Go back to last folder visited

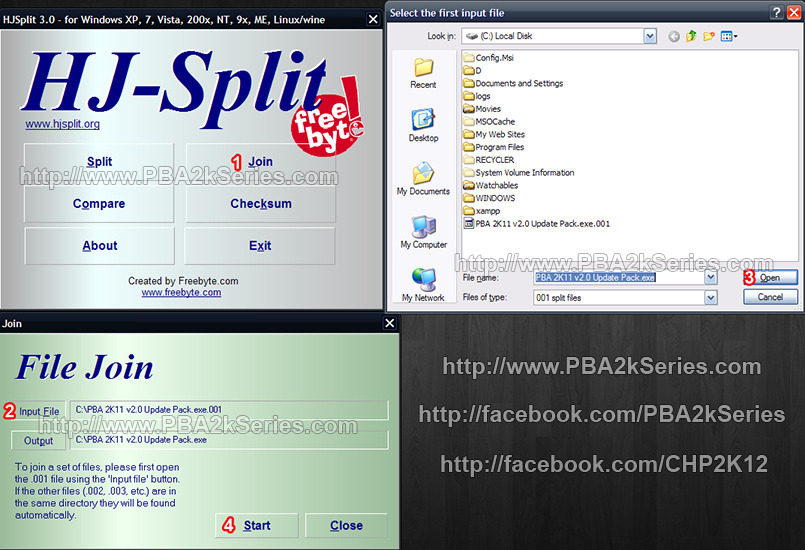674,36
